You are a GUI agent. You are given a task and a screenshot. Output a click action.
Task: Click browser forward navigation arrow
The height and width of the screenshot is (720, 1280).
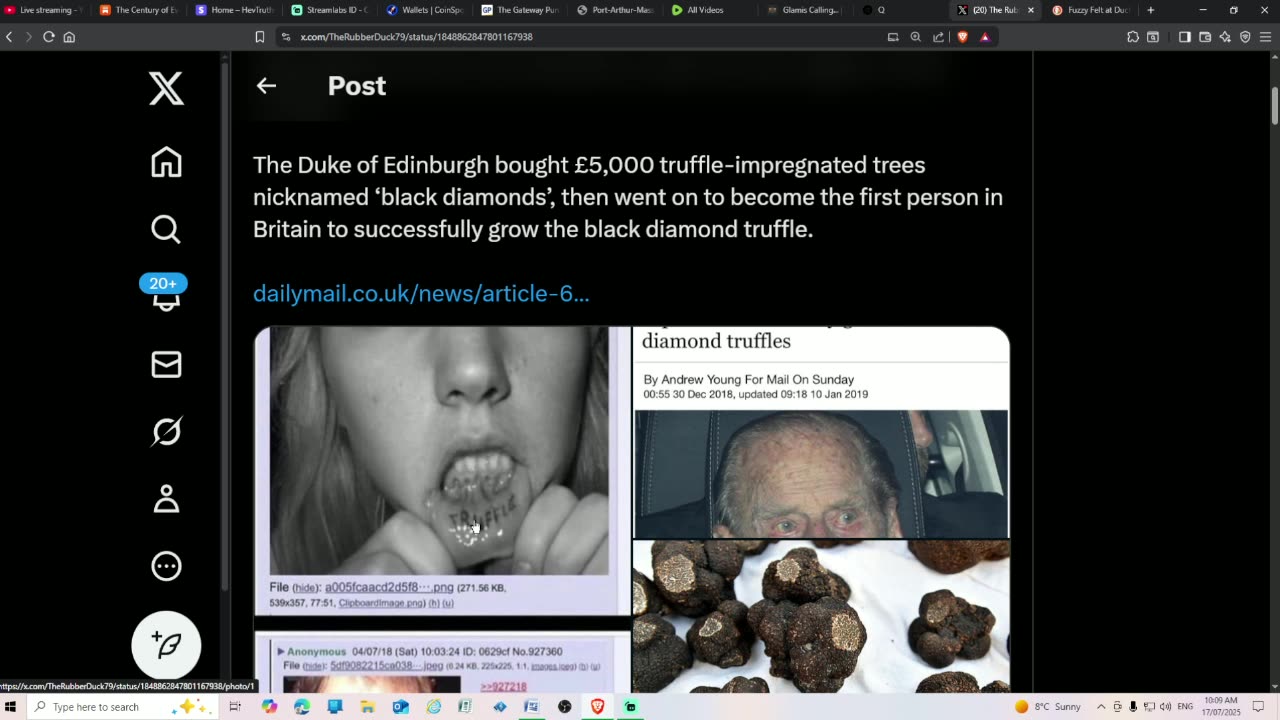click(x=28, y=37)
